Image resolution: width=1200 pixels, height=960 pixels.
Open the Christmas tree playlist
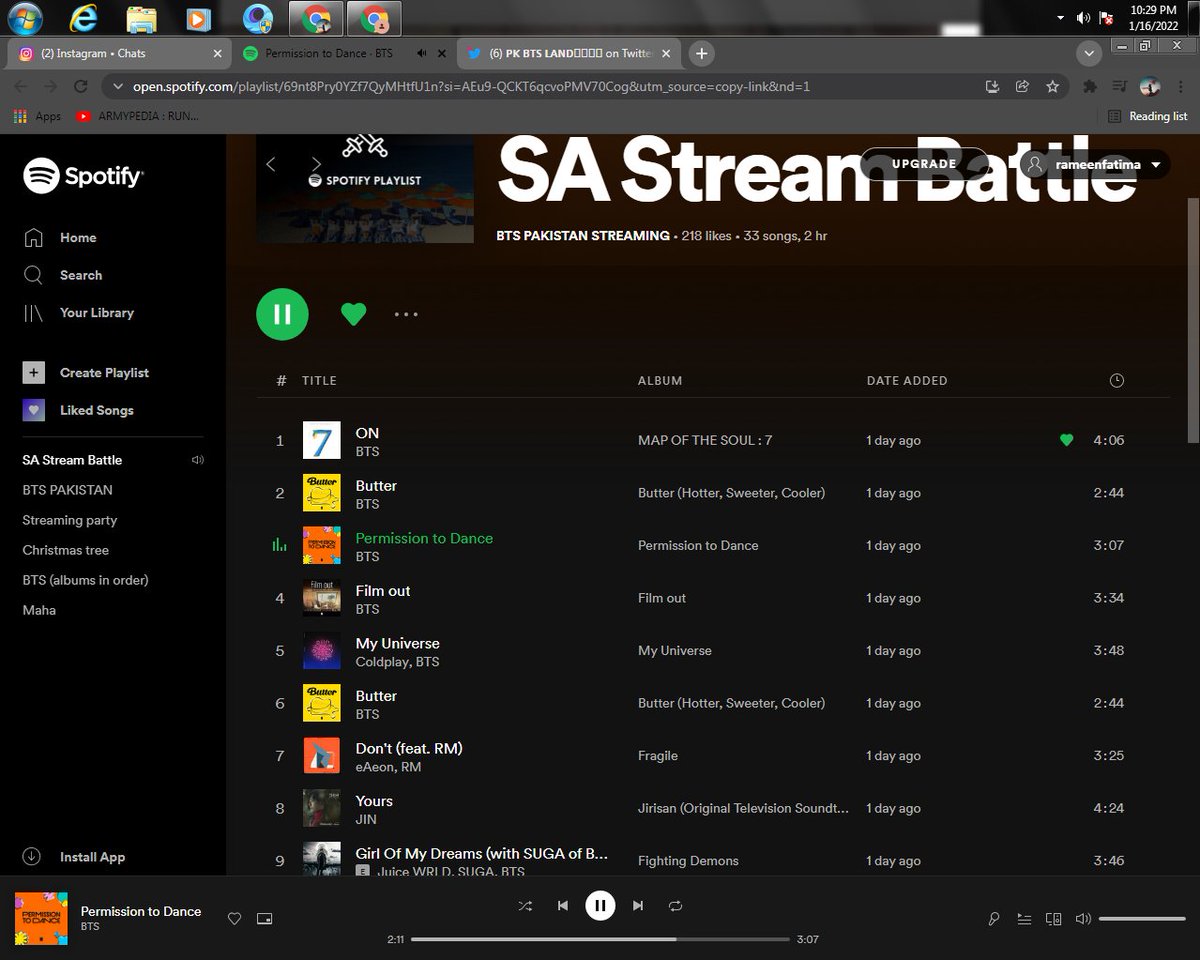(66, 550)
